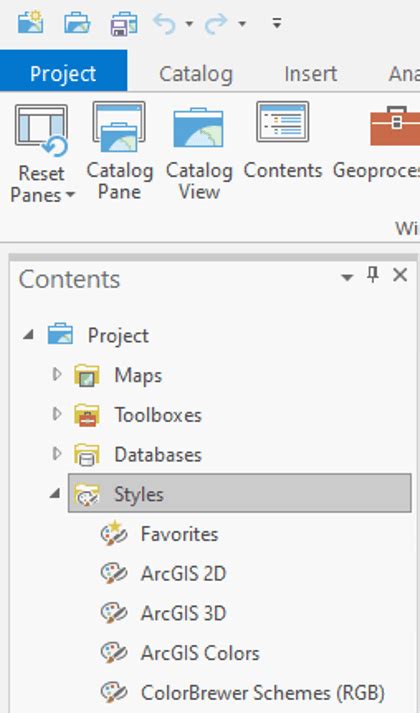Screen dimensions: 420x713
Task: Open the Reset Panes menu button
Action: pyautogui.click(x=41, y=154)
